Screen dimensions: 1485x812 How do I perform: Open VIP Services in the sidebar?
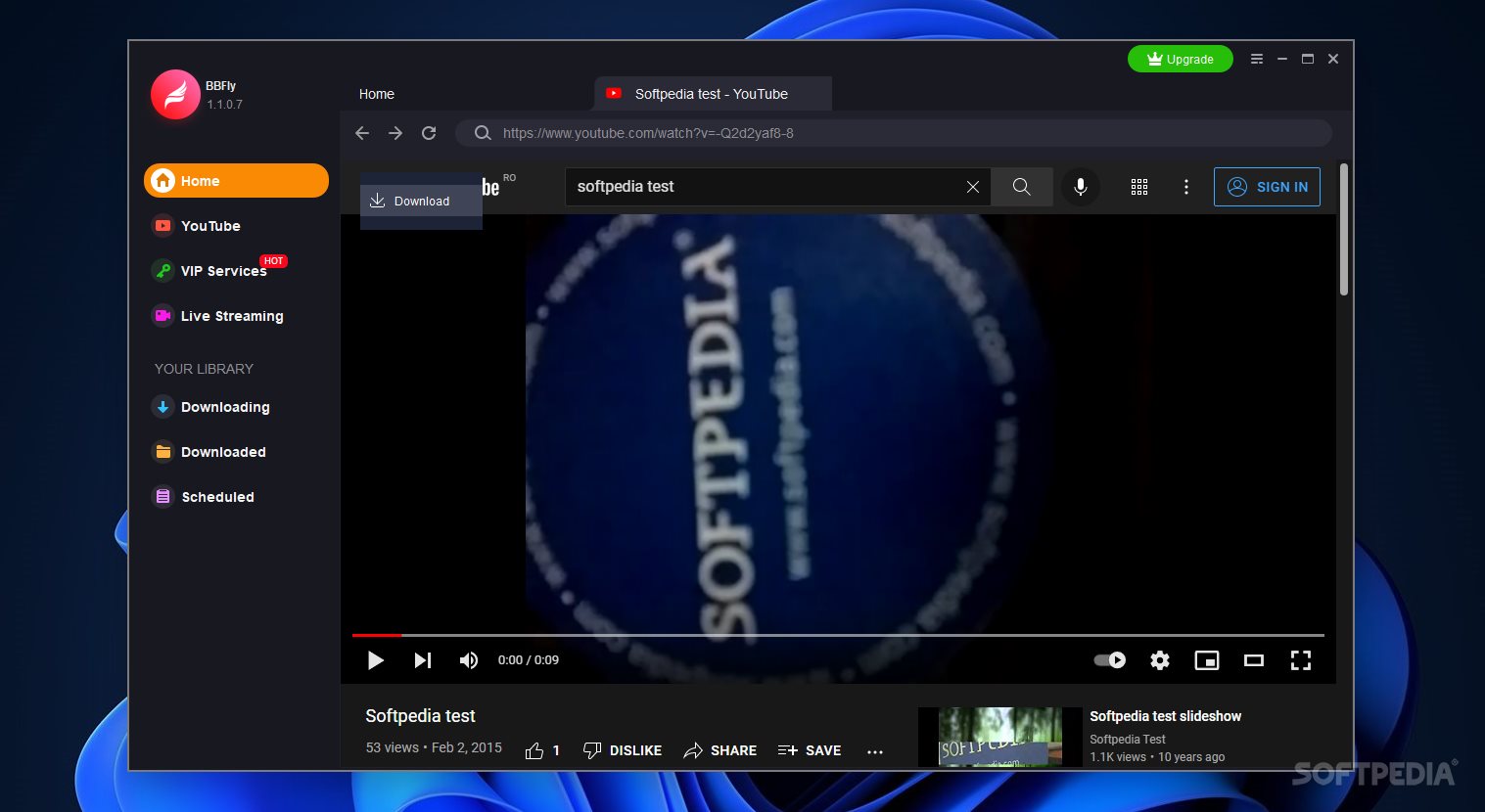point(223,271)
